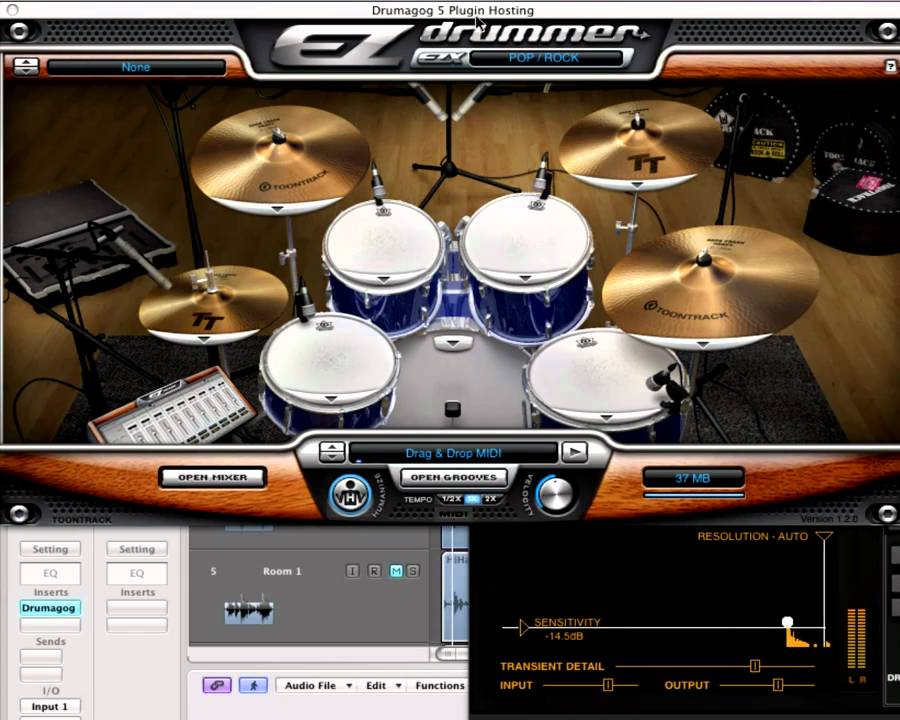Click the hi-hat TT cymbal

point(214,303)
